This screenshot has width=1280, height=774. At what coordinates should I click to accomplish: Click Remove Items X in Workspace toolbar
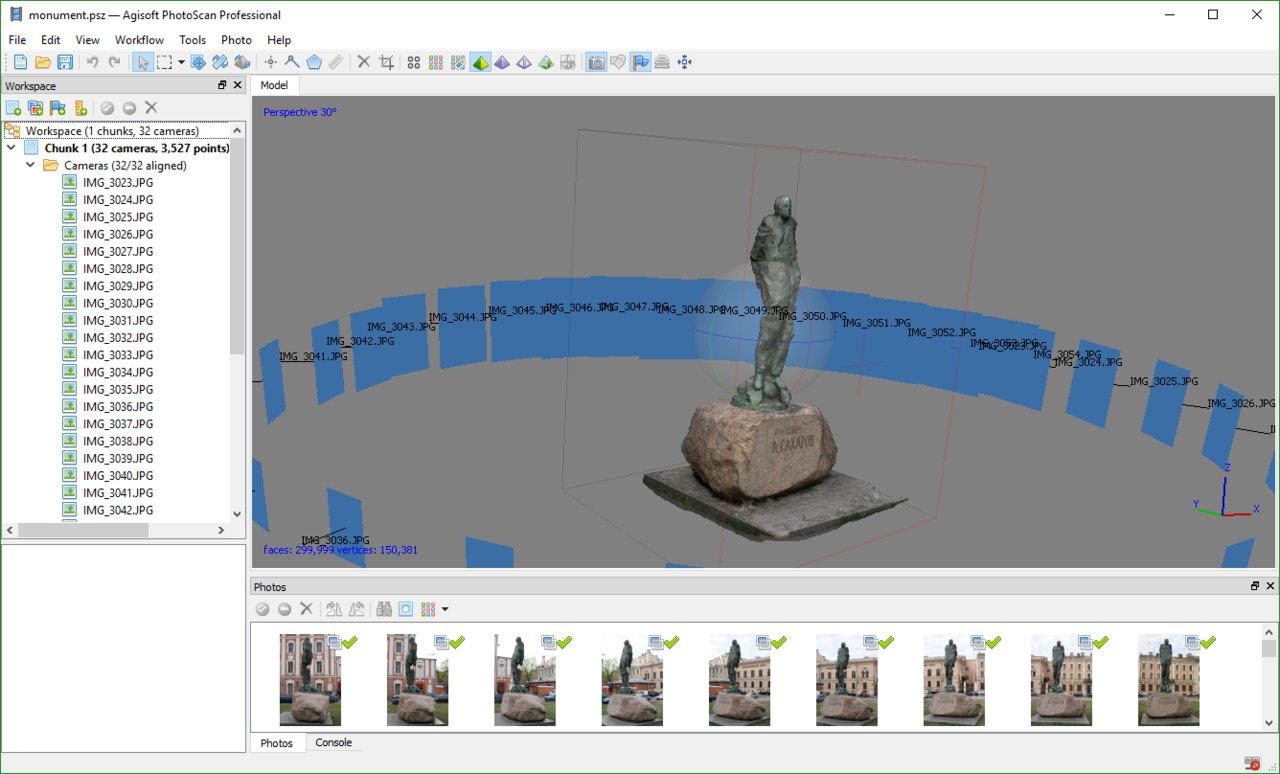151,108
